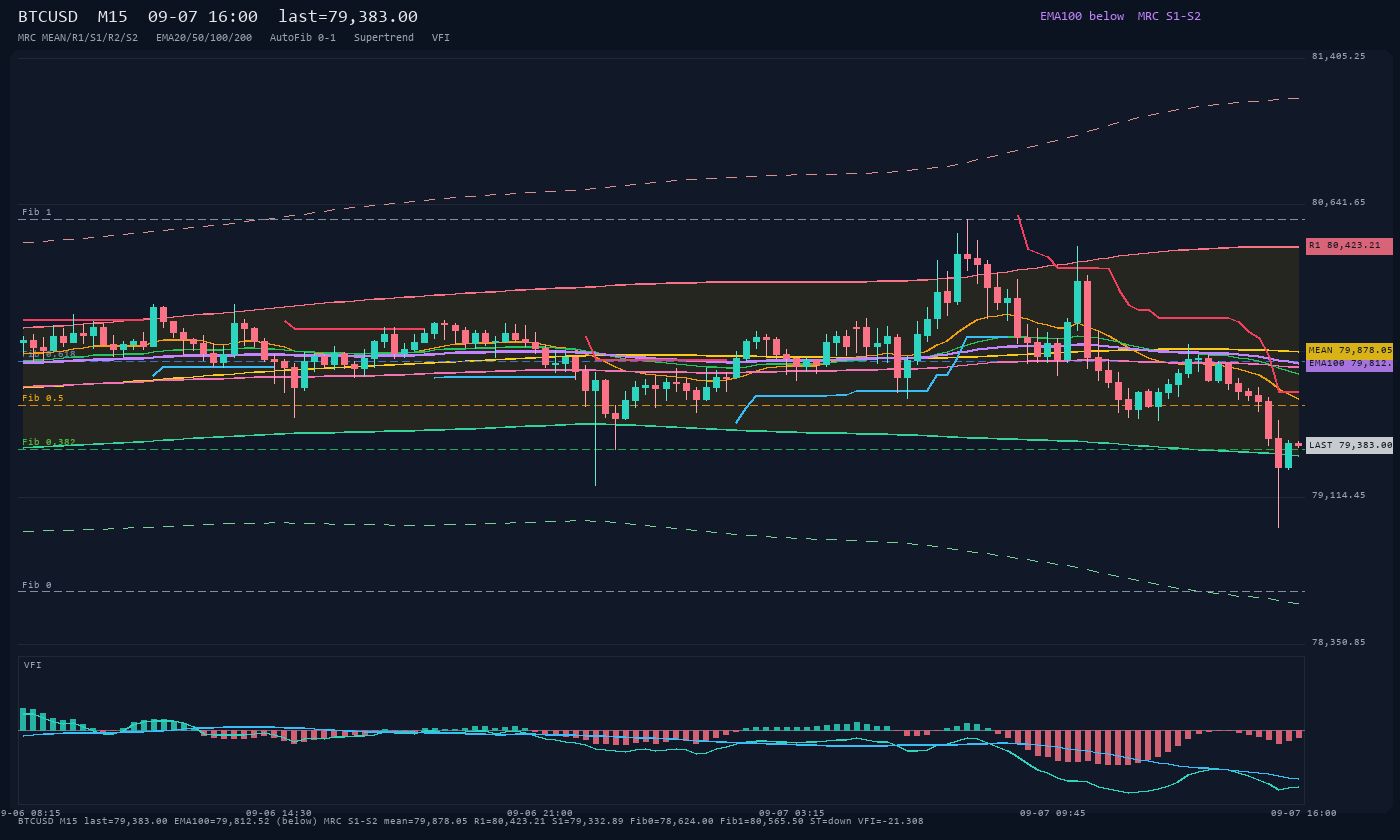Click the bottom status line summary text

(471, 821)
